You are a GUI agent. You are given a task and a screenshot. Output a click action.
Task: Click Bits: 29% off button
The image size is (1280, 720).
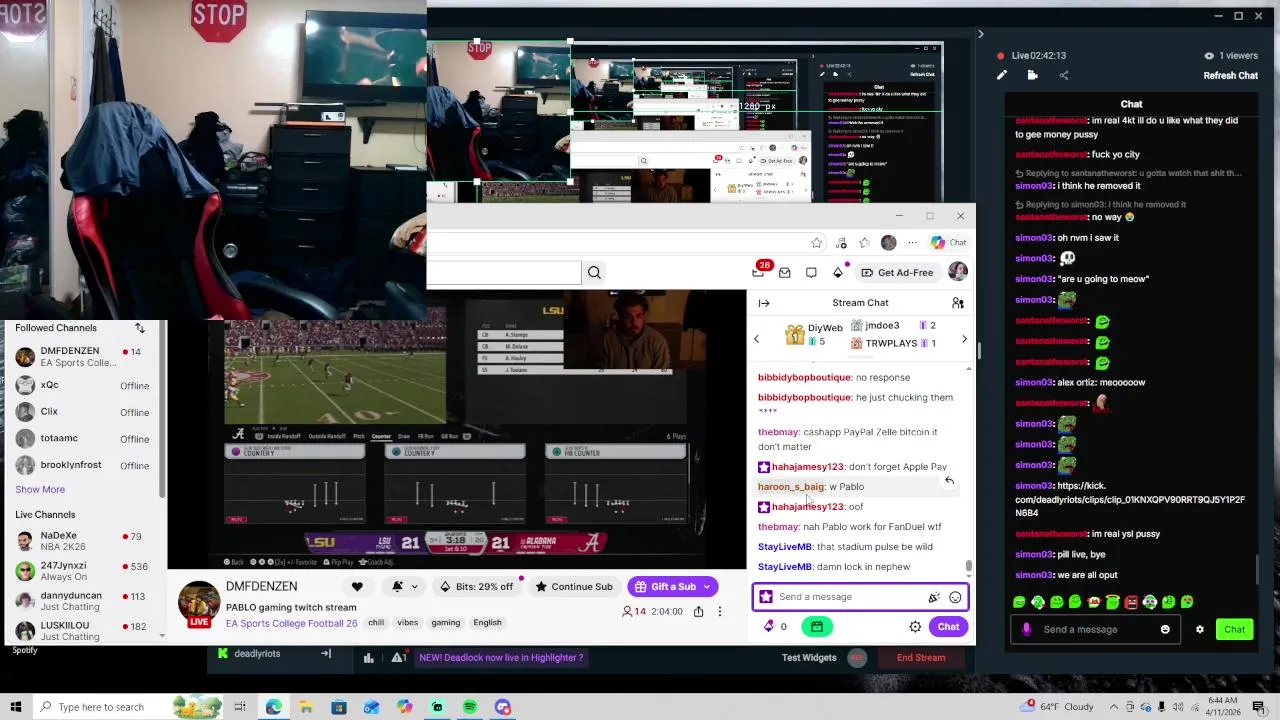click(x=477, y=587)
